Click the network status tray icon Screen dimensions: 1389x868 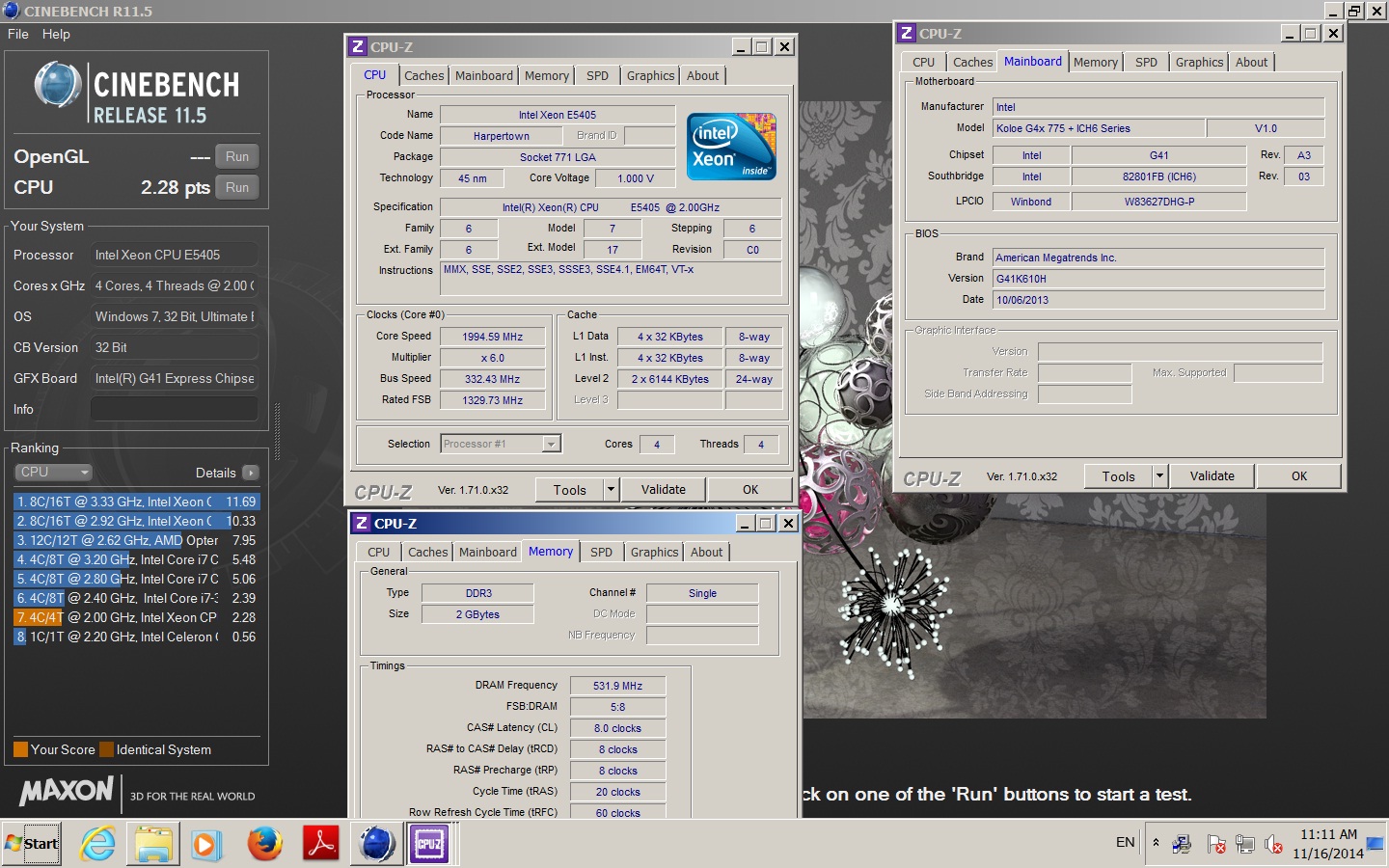(x=1245, y=845)
